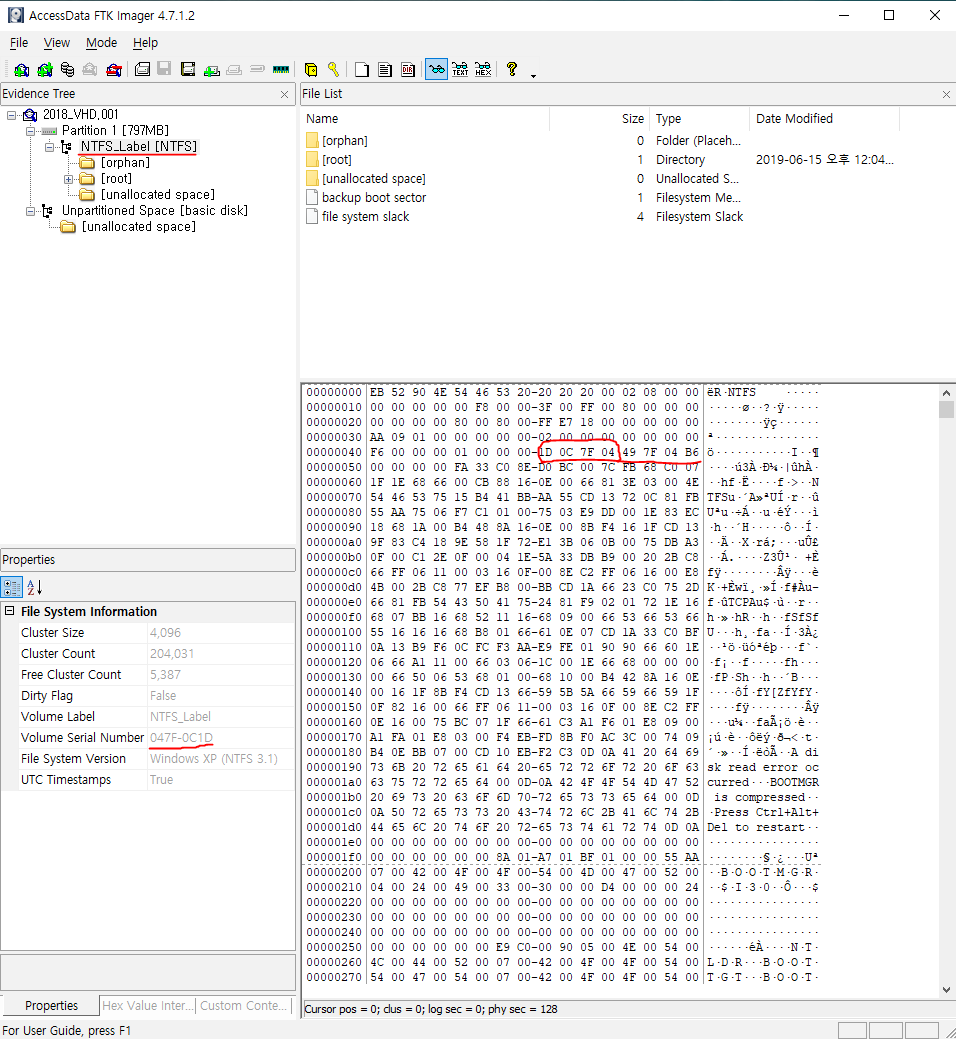The width and height of the screenshot is (956, 1039).
Task: Click hex viewer scrollbar up arrow
Action: pos(946,393)
